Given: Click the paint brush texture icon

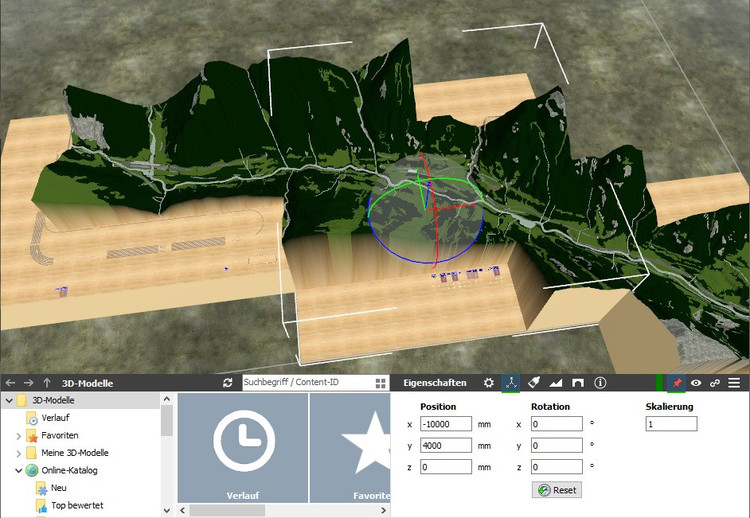Looking at the screenshot, I should pos(534,383).
